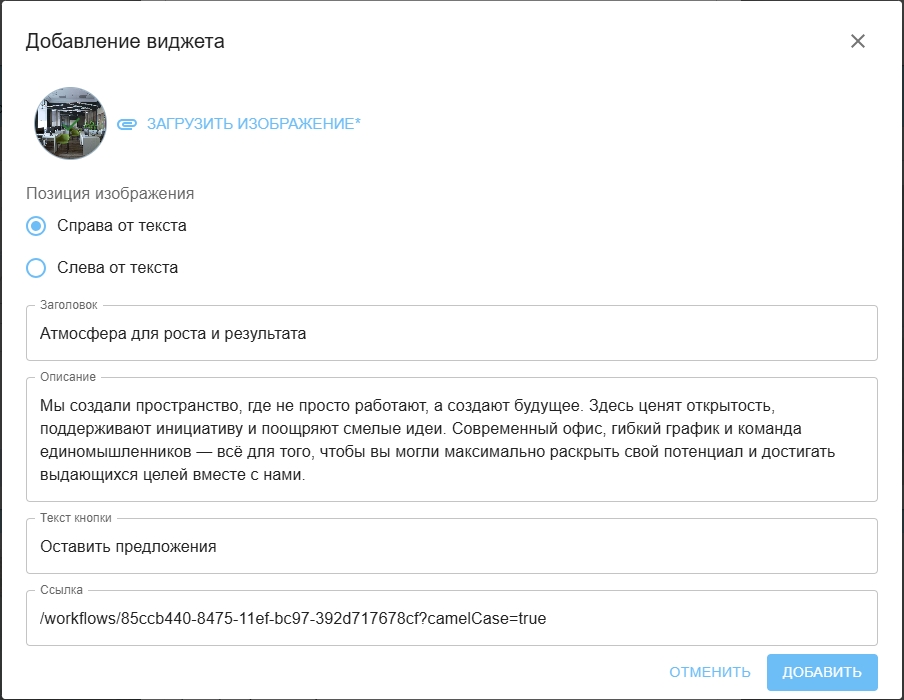This screenshot has width=904, height=700.
Task: Focus the Заголовок input field
Action: click(451, 334)
